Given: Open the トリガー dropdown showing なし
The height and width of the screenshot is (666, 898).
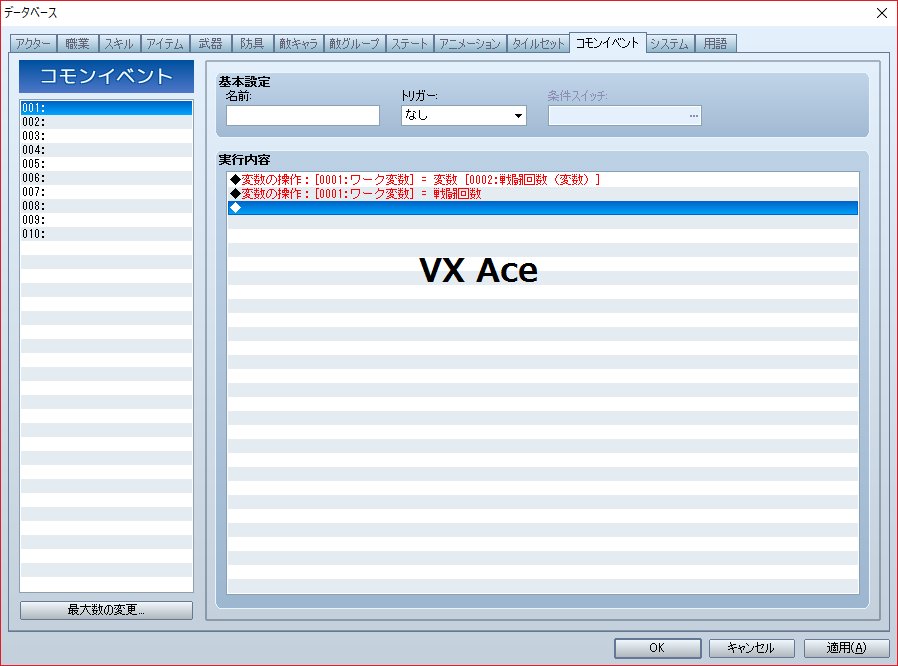Looking at the screenshot, I should pyautogui.click(x=464, y=115).
